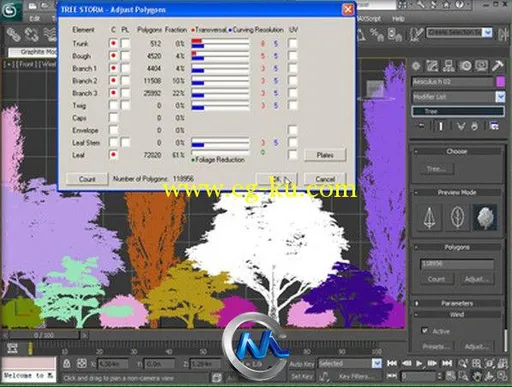The image size is (512, 387).
Task: Open the Motion command panel tab
Action: pos(465,66)
